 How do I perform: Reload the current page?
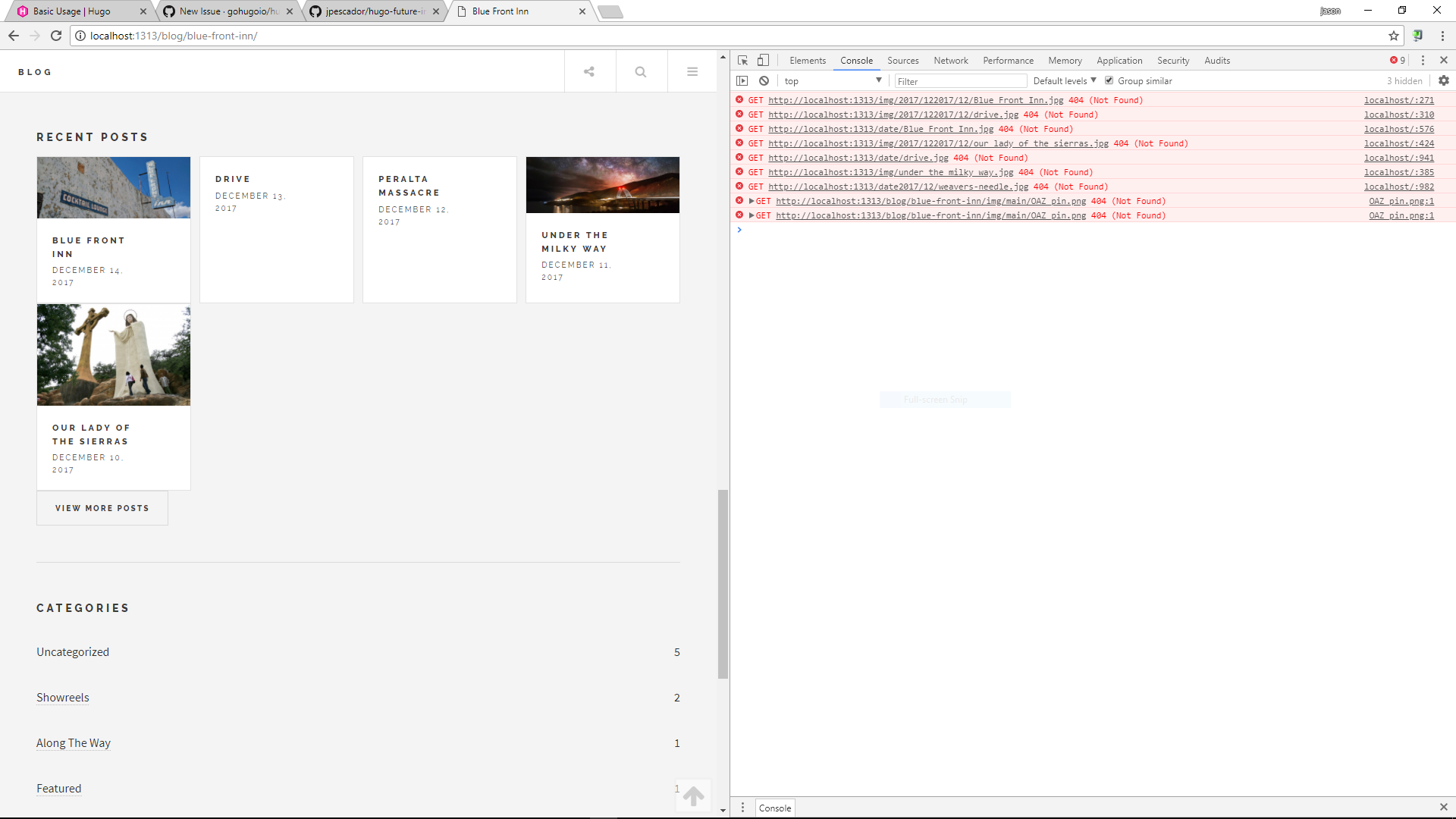[x=56, y=35]
